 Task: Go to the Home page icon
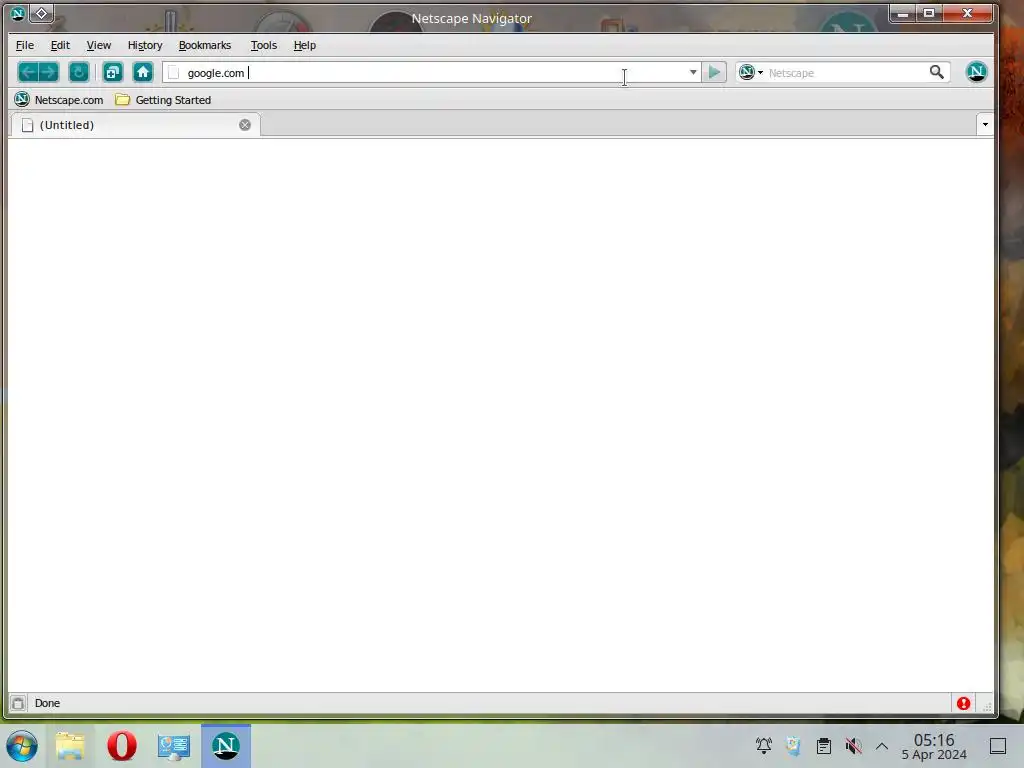[143, 72]
